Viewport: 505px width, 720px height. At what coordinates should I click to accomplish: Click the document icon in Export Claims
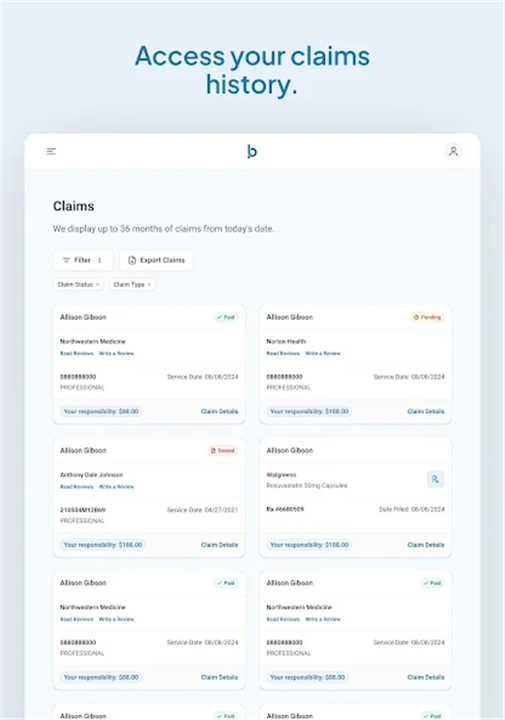[x=132, y=260]
